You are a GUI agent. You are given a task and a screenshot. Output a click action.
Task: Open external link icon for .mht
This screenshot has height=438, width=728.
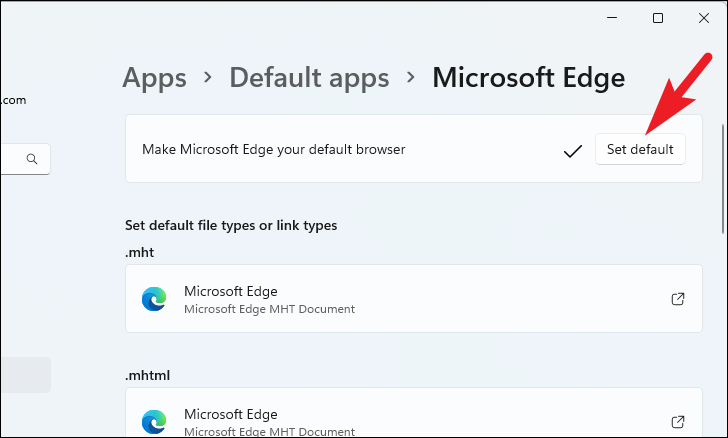[677, 299]
